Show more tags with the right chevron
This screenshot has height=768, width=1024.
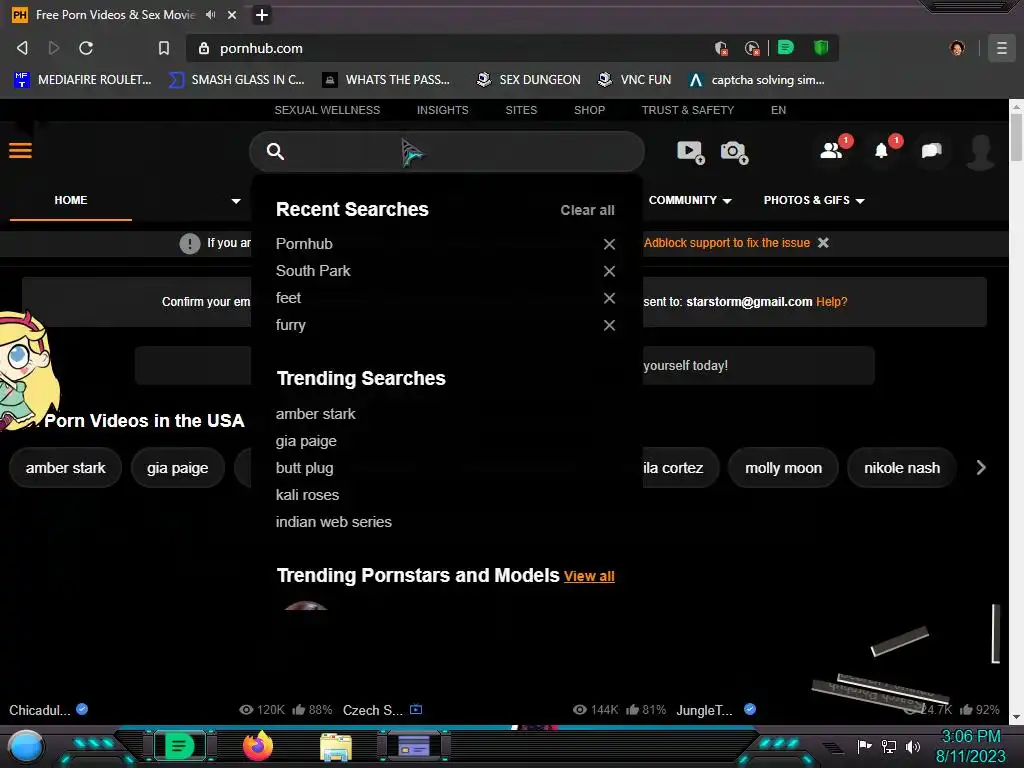(980, 468)
